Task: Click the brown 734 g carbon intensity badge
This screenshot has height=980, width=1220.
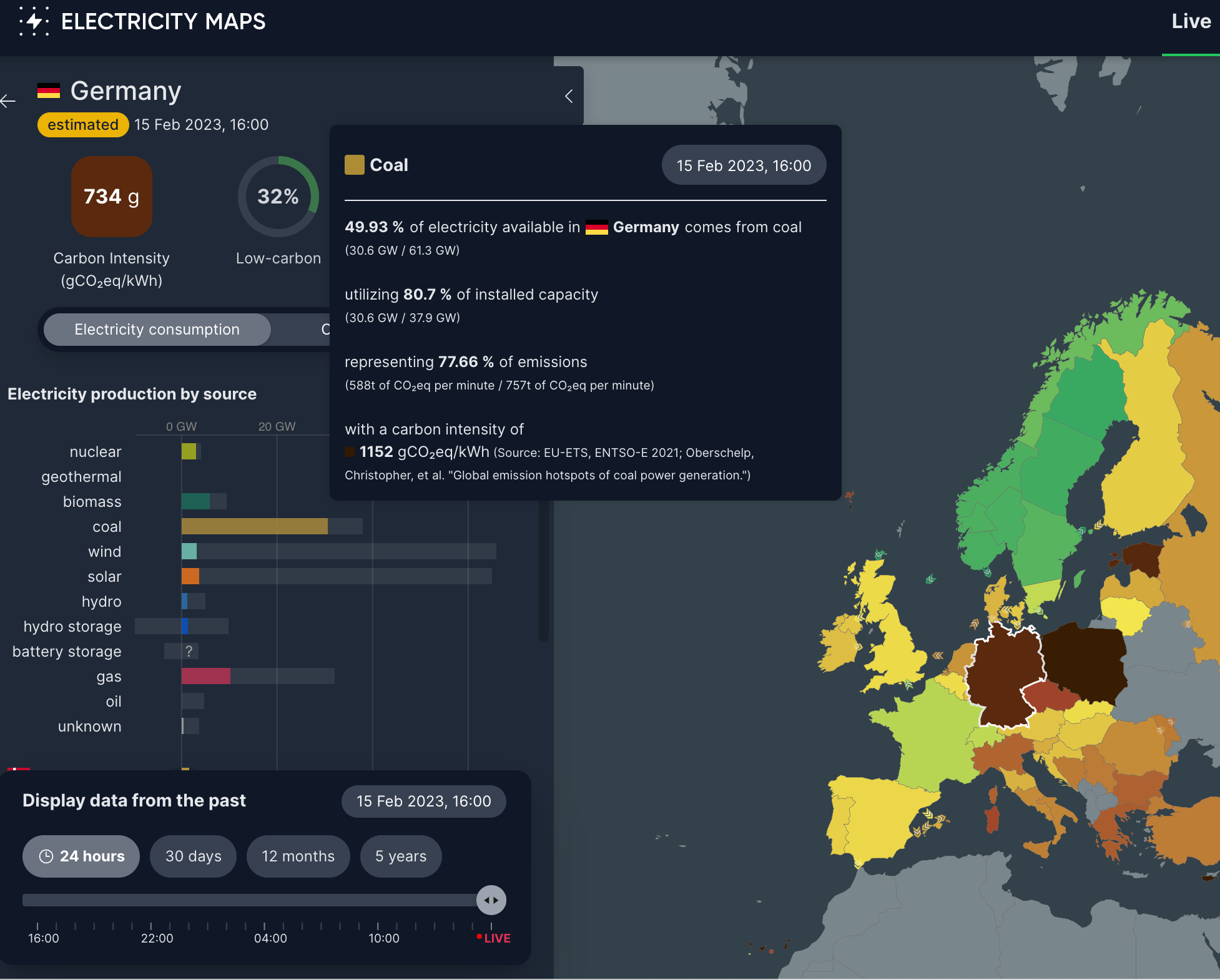Action: [x=112, y=197]
